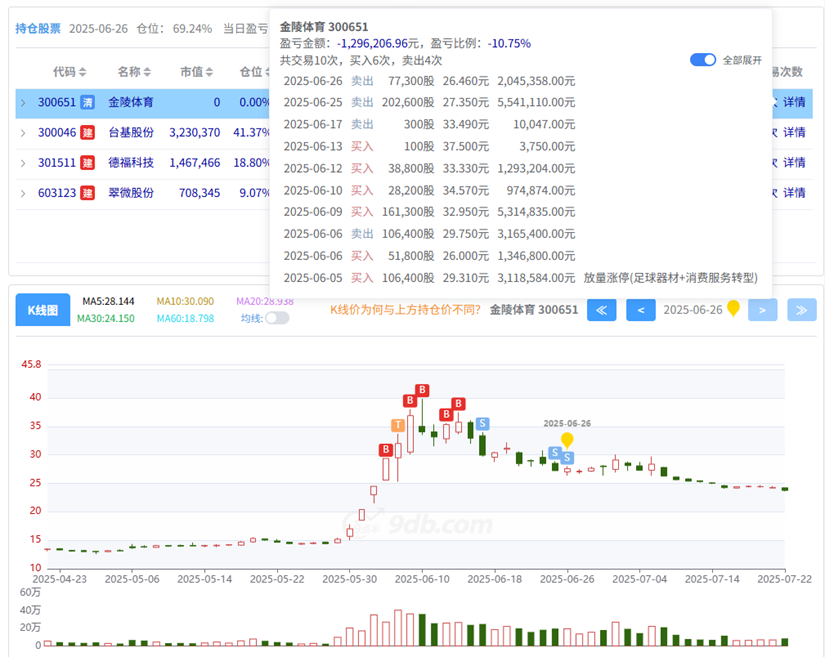Click the market value 708,345
The width and height of the screenshot is (825, 657).
pyautogui.click(x=199, y=193)
